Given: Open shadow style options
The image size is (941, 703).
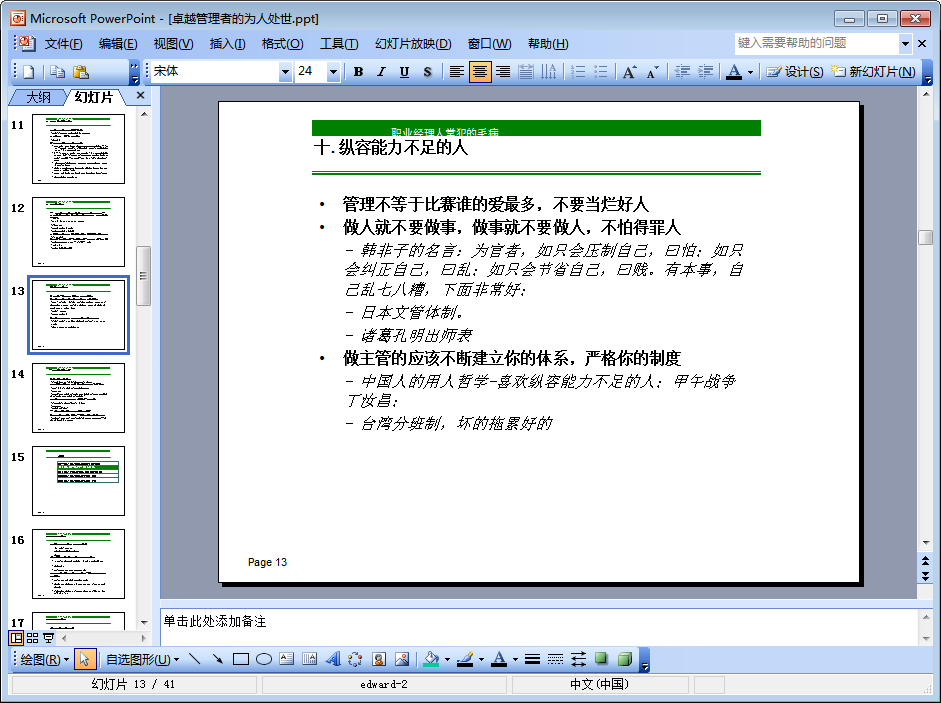Looking at the screenshot, I should coord(601,659).
